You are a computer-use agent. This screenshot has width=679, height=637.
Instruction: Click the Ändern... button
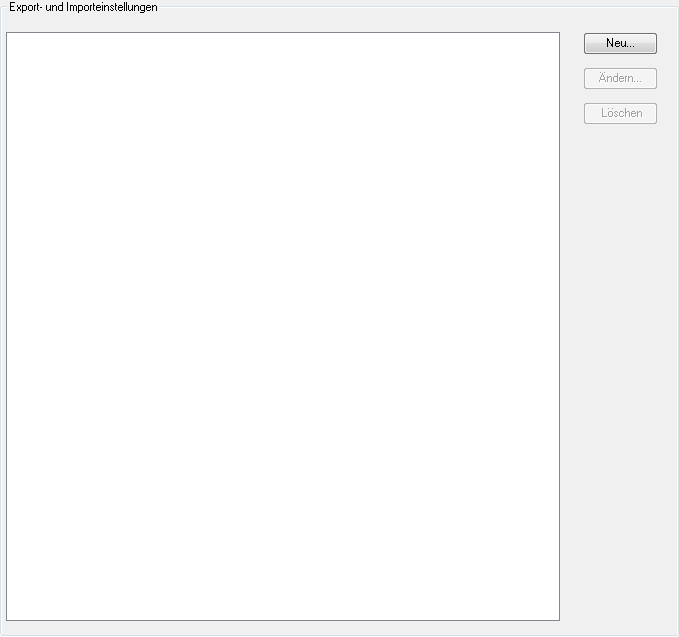[x=620, y=78]
